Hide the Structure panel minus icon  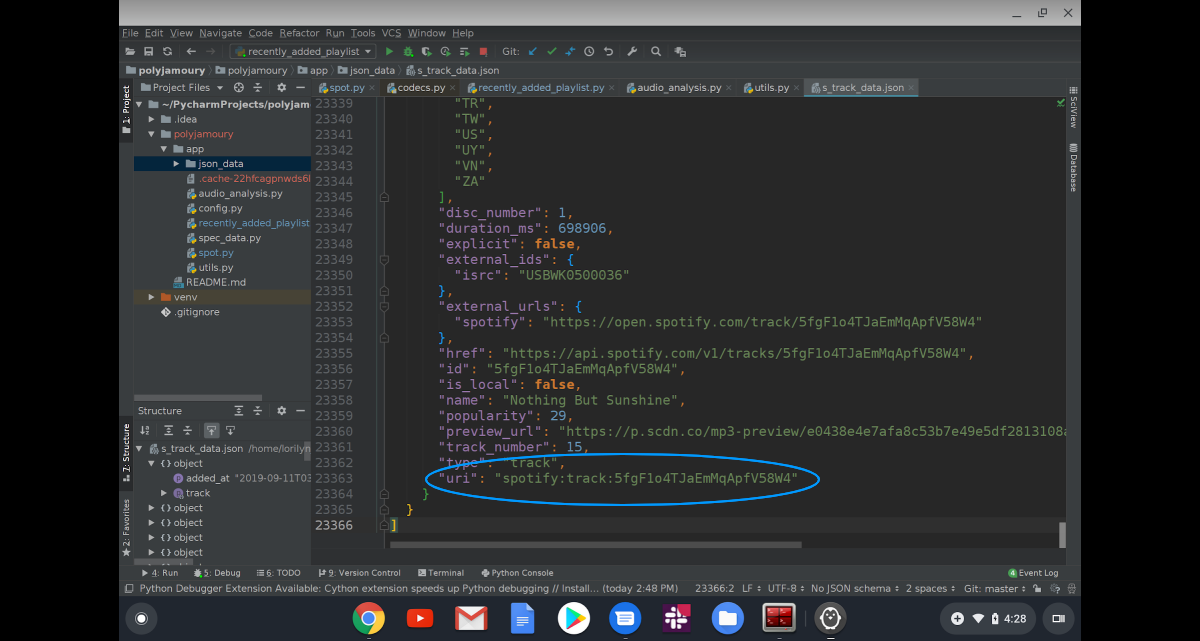click(300, 411)
